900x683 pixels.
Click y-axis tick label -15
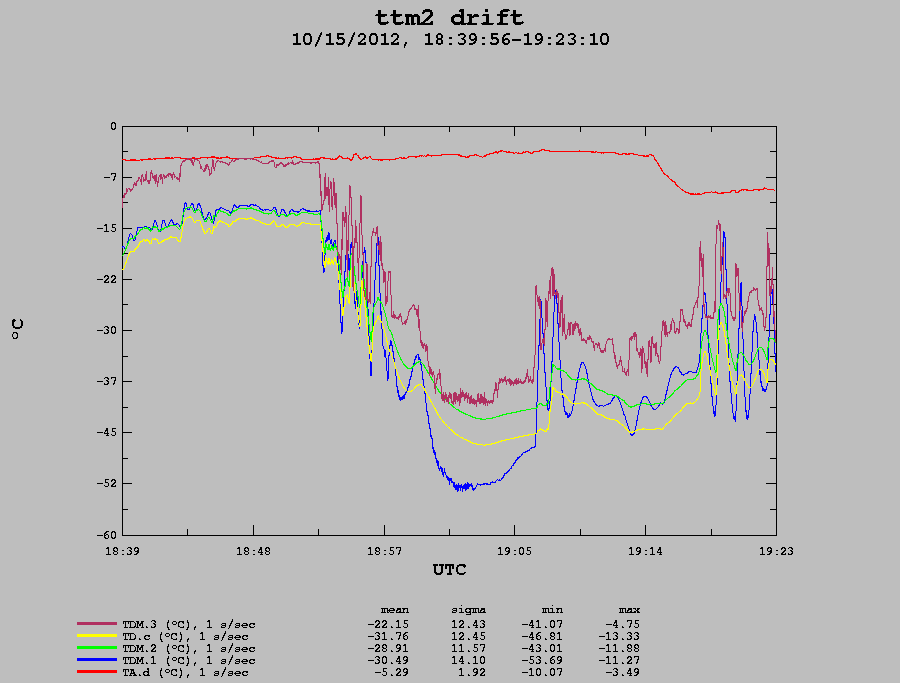[106, 228]
